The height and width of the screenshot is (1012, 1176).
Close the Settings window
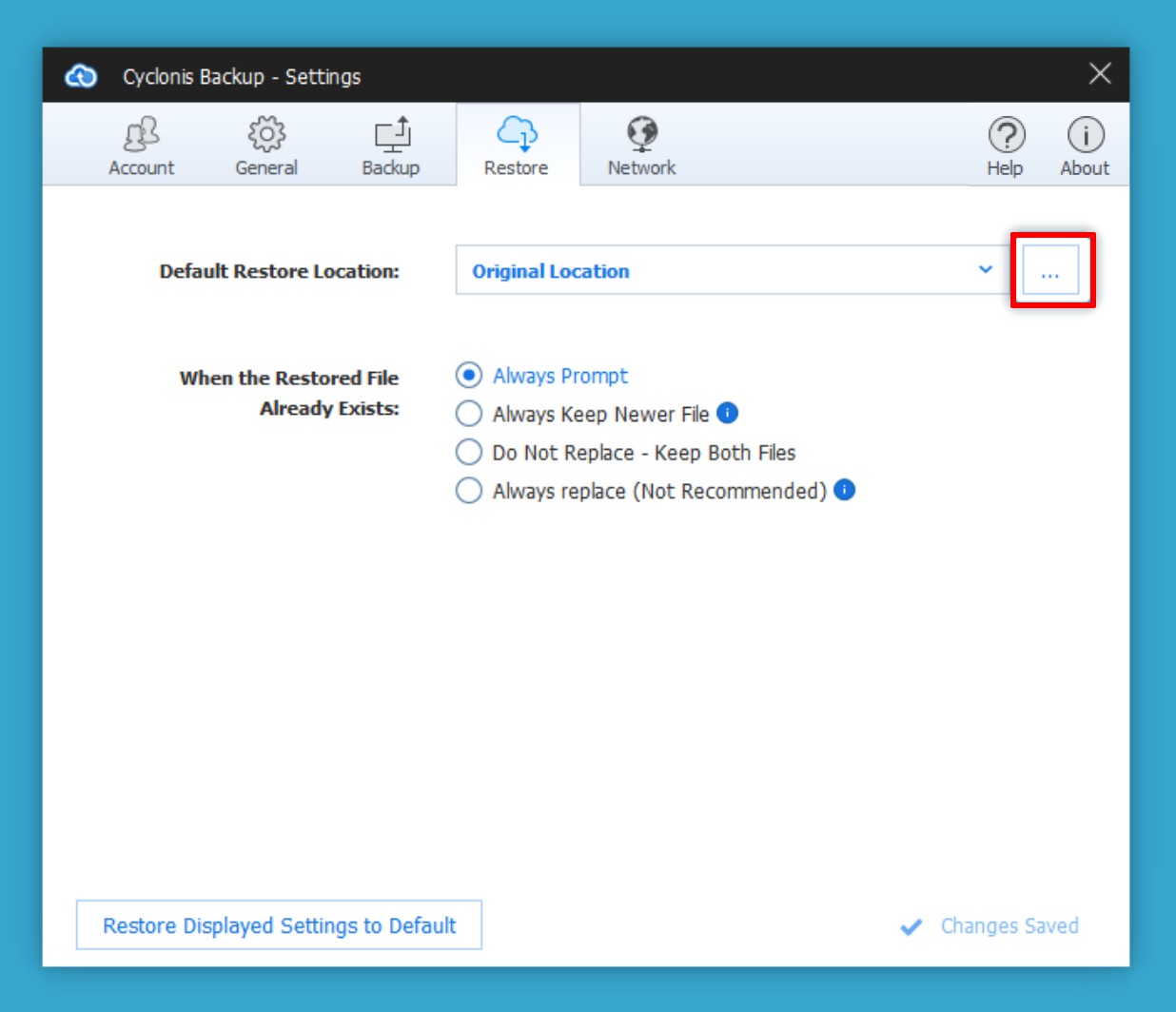[1100, 74]
